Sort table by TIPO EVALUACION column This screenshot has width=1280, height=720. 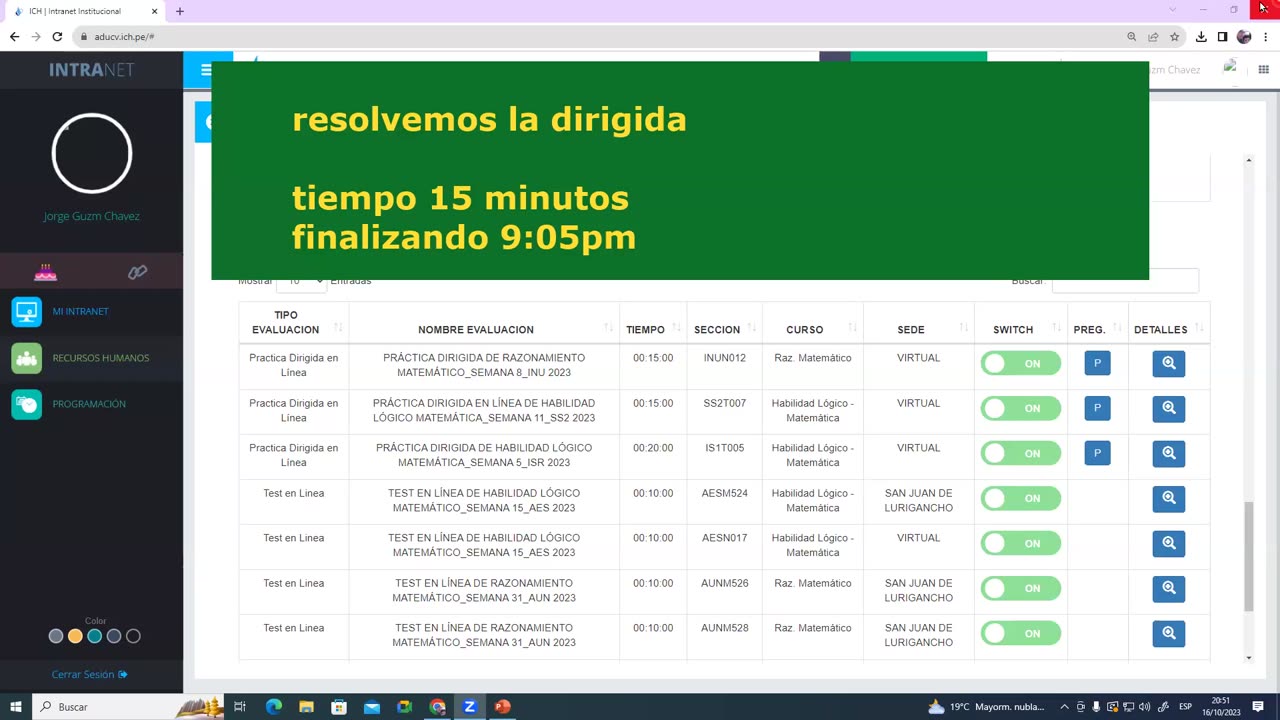coord(293,323)
